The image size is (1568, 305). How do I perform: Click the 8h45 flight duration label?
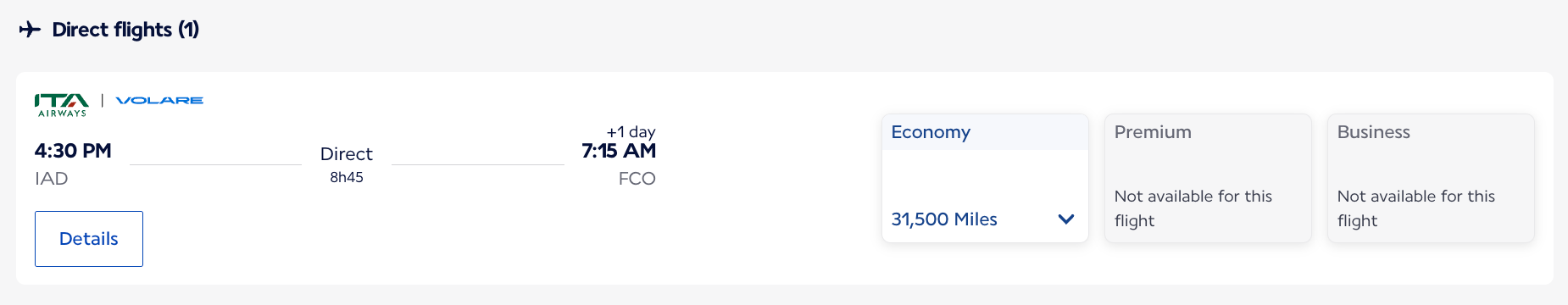coord(347,177)
